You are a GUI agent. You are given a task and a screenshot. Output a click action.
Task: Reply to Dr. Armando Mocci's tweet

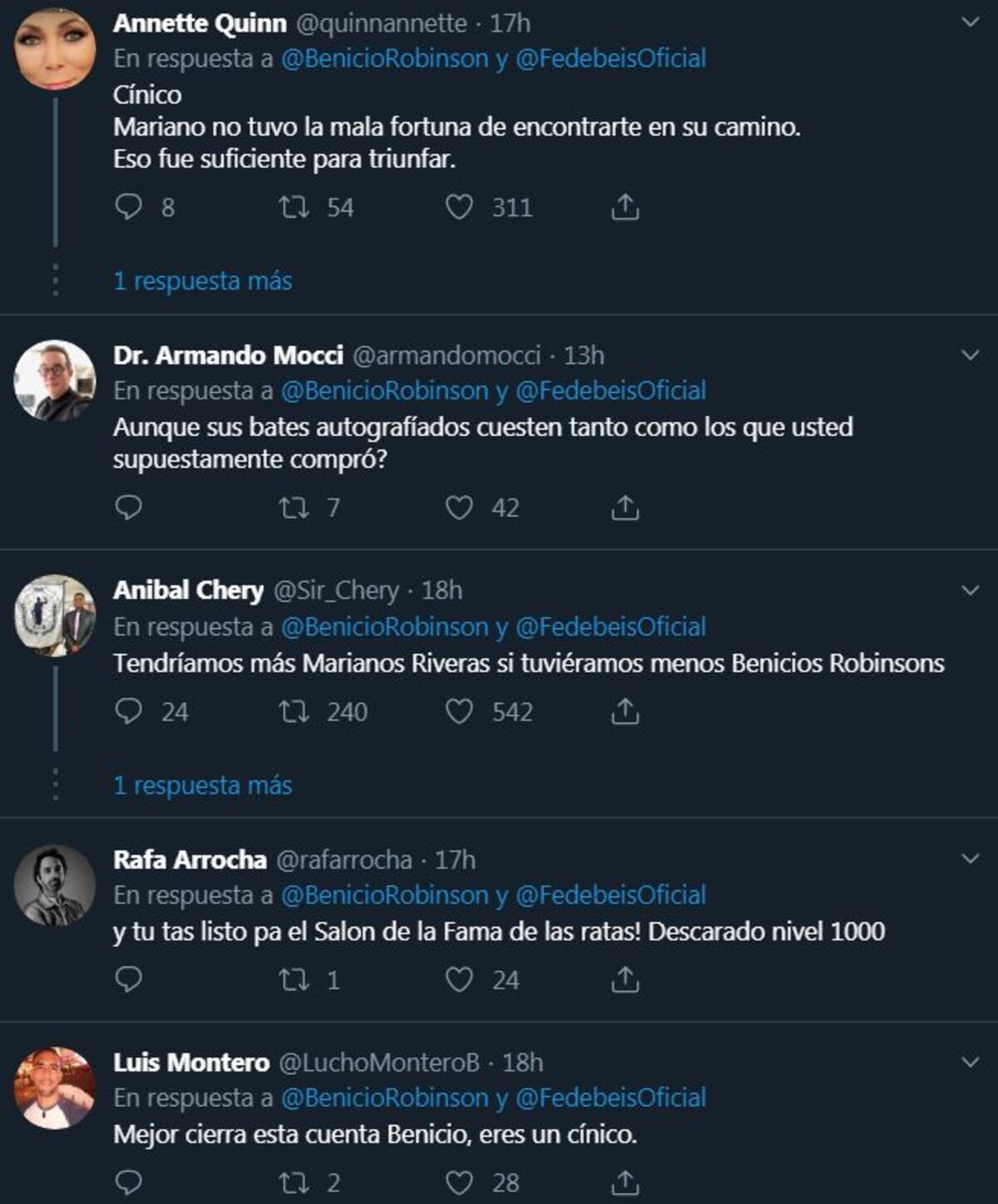(126, 508)
